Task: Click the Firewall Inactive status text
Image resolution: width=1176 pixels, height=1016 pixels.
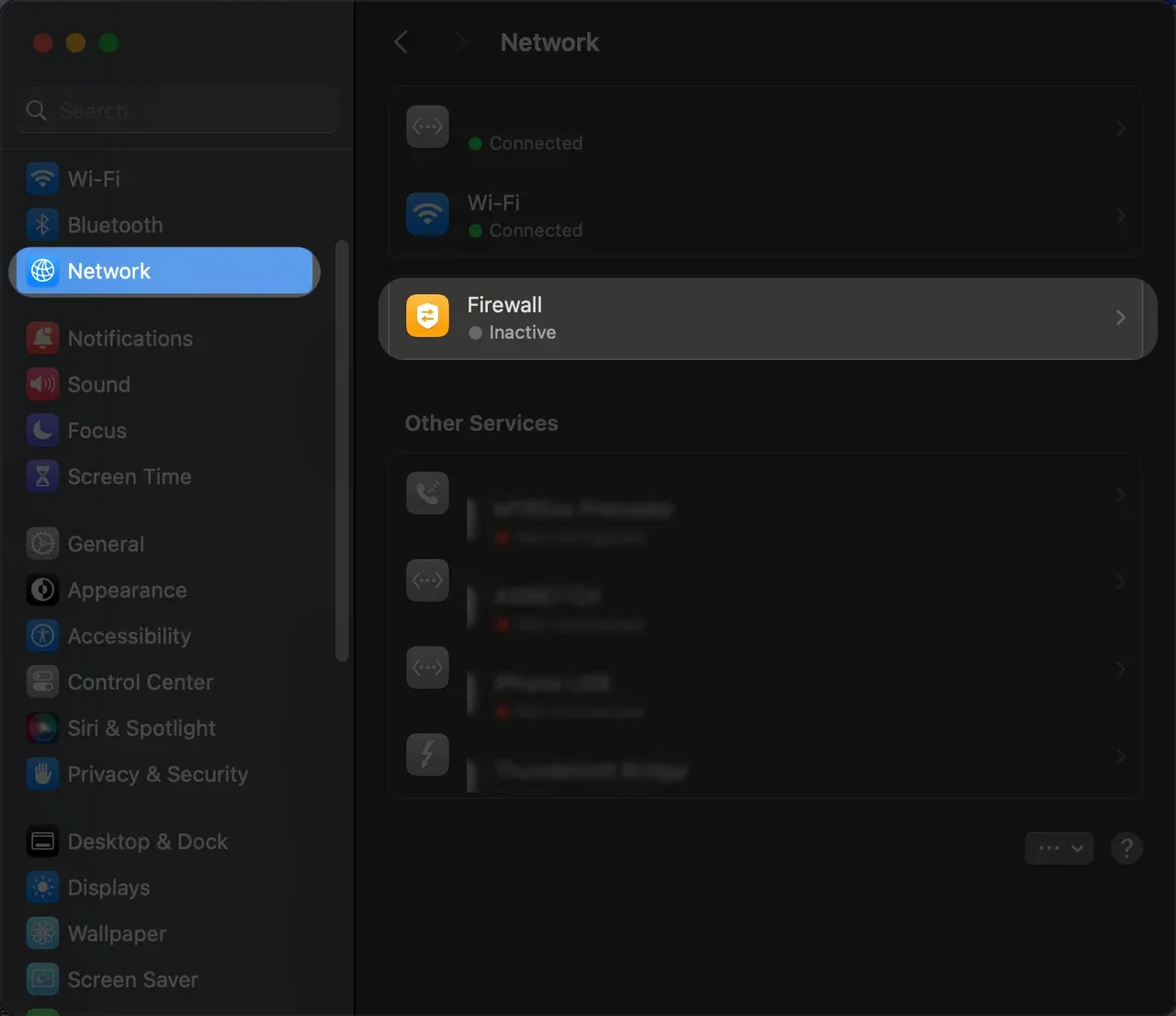Action: [522, 333]
